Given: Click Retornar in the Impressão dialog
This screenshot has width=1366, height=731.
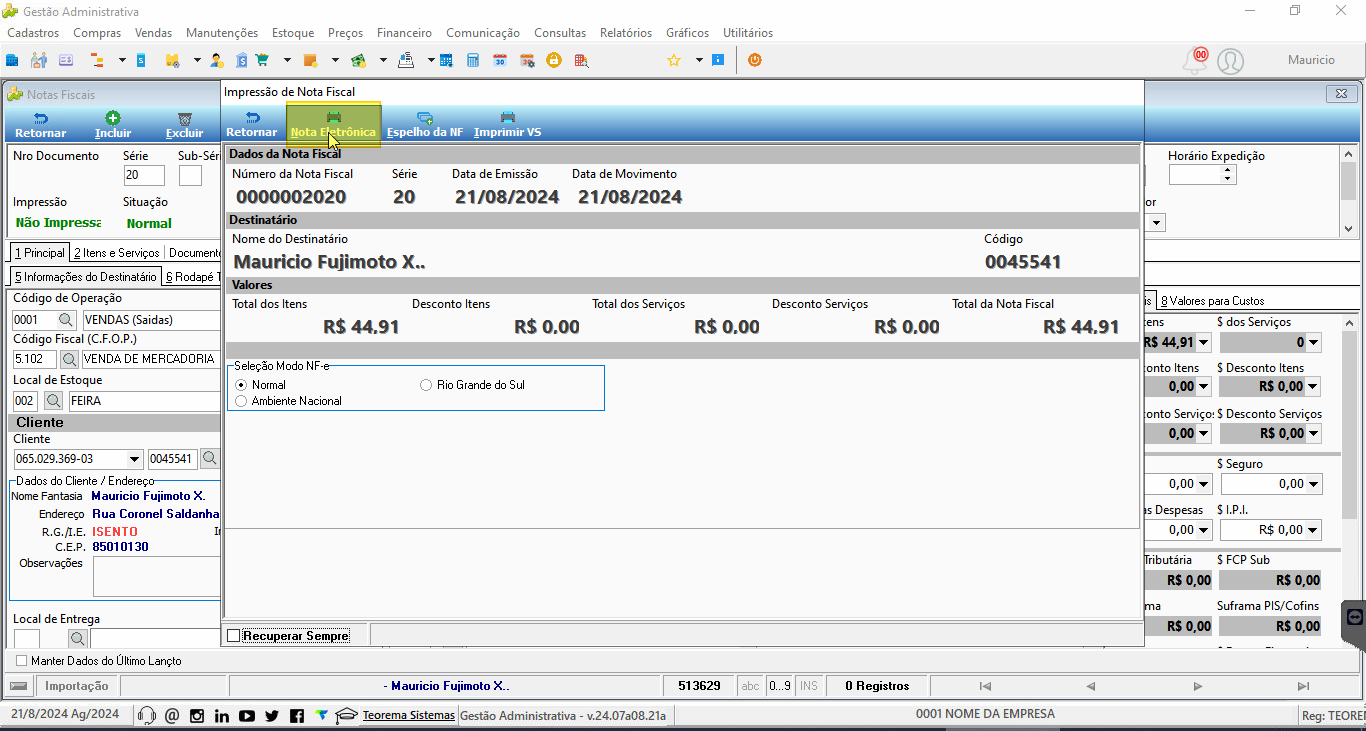Looking at the screenshot, I should click(x=251, y=125).
